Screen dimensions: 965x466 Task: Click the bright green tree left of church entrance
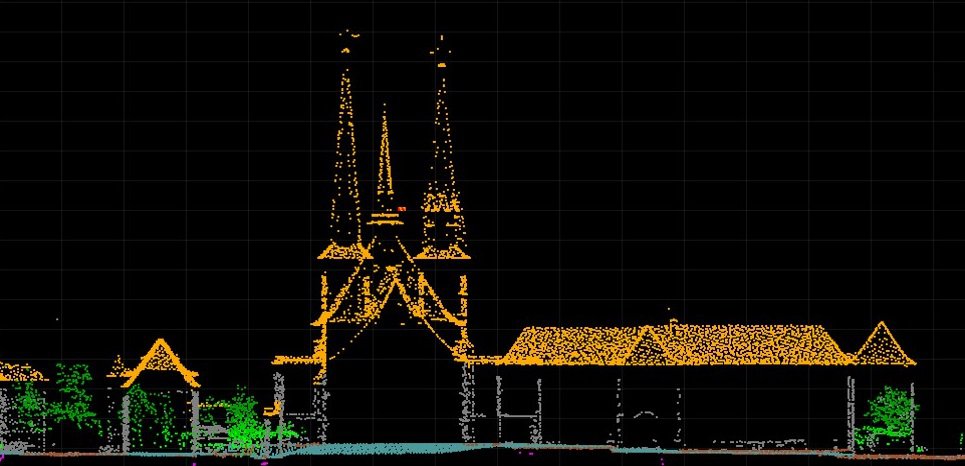[x=244, y=421]
